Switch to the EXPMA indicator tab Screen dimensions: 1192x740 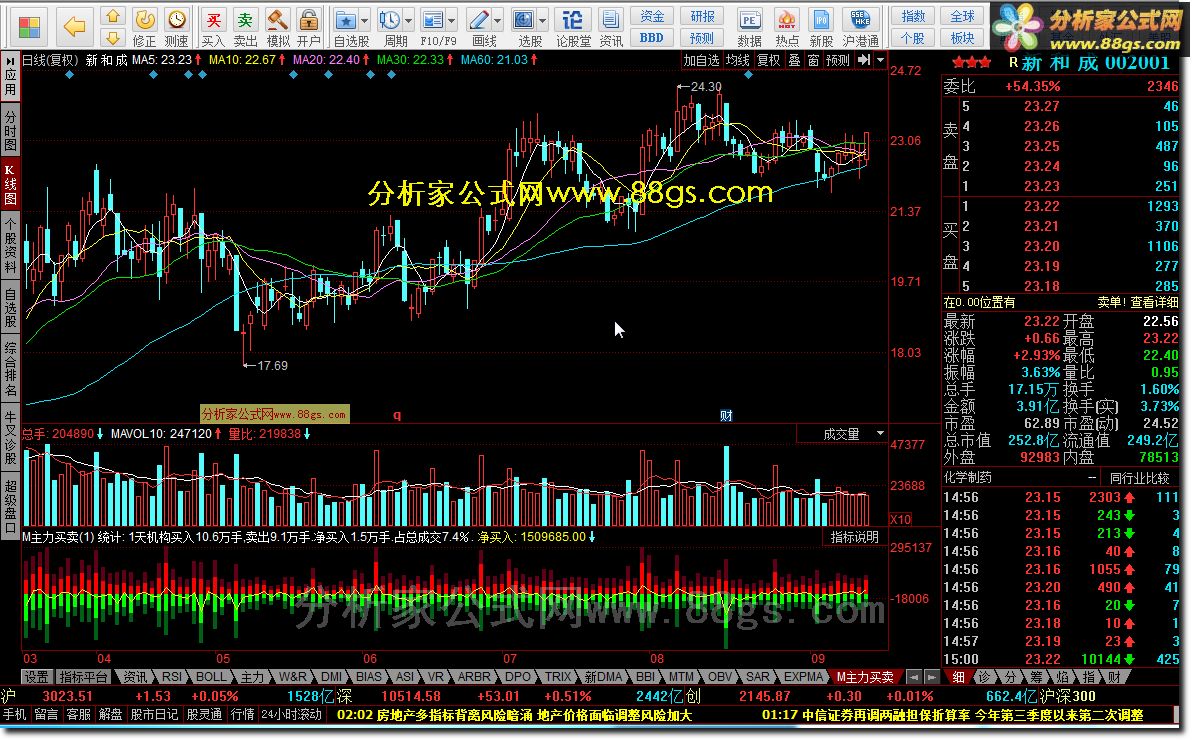[803, 677]
